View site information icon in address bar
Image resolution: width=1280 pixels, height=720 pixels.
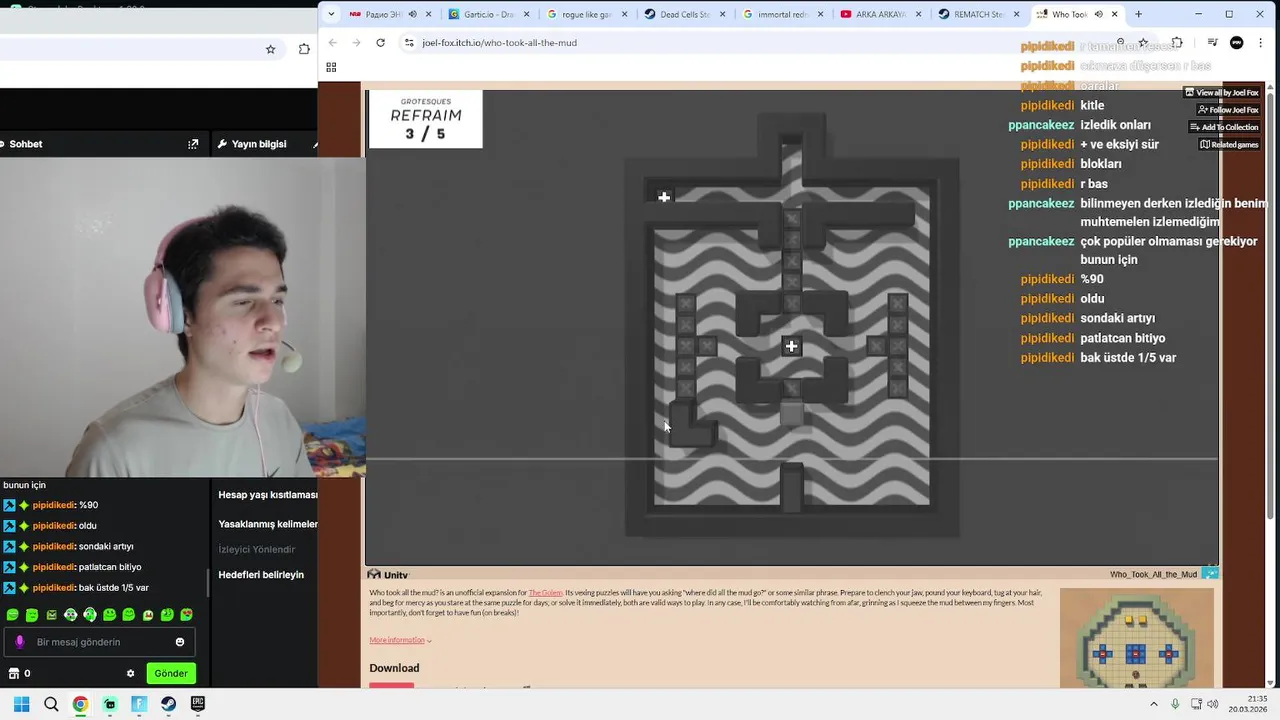[408, 43]
